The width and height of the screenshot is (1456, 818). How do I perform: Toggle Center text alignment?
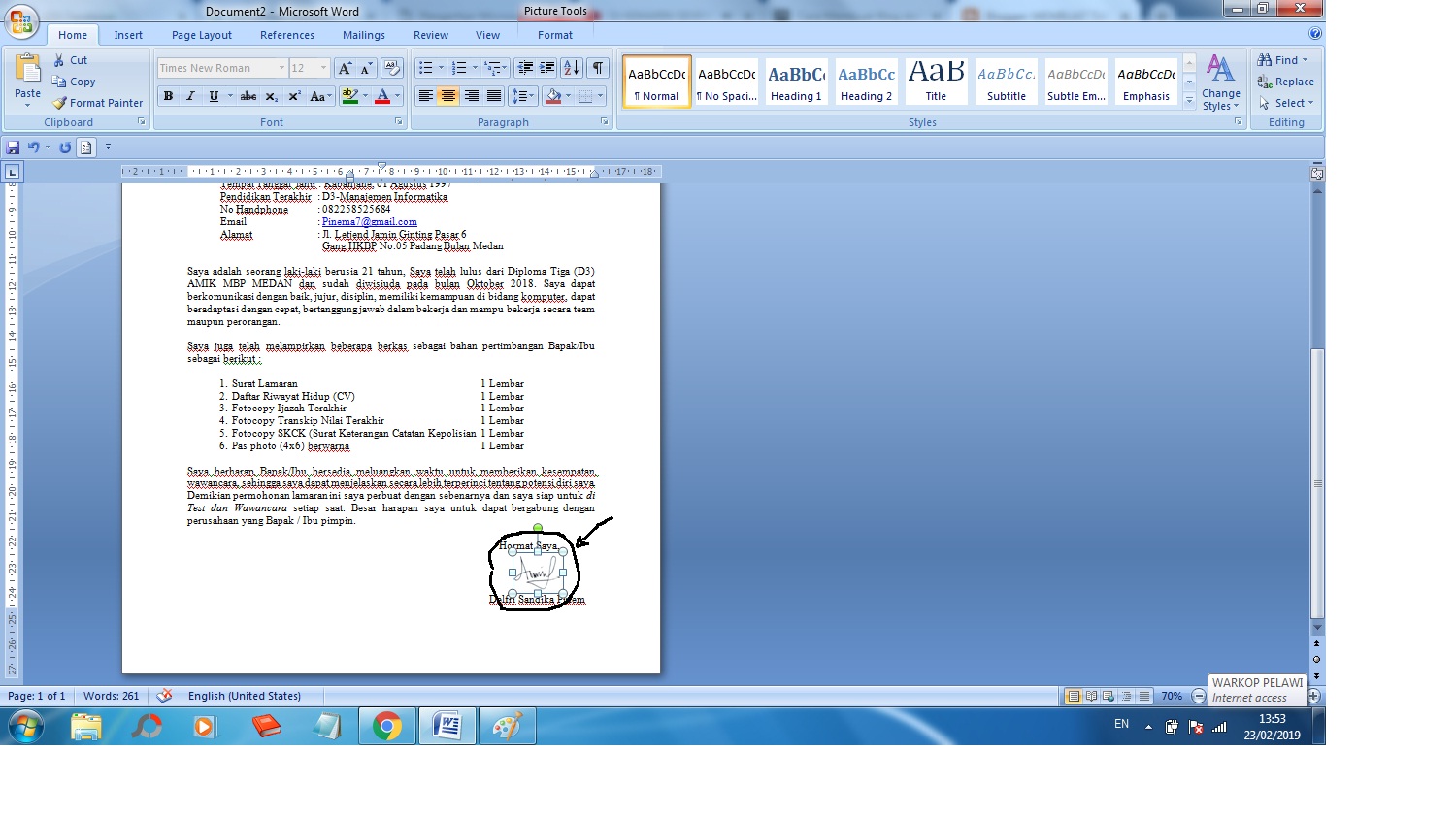click(x=447, y=96)
